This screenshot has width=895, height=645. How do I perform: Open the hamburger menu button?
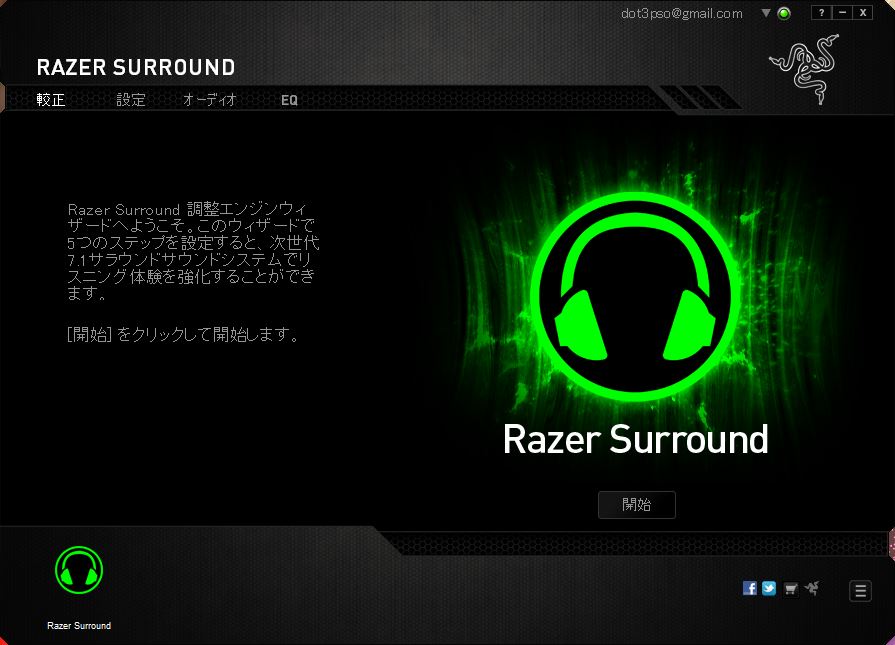(x=860, y=591)
